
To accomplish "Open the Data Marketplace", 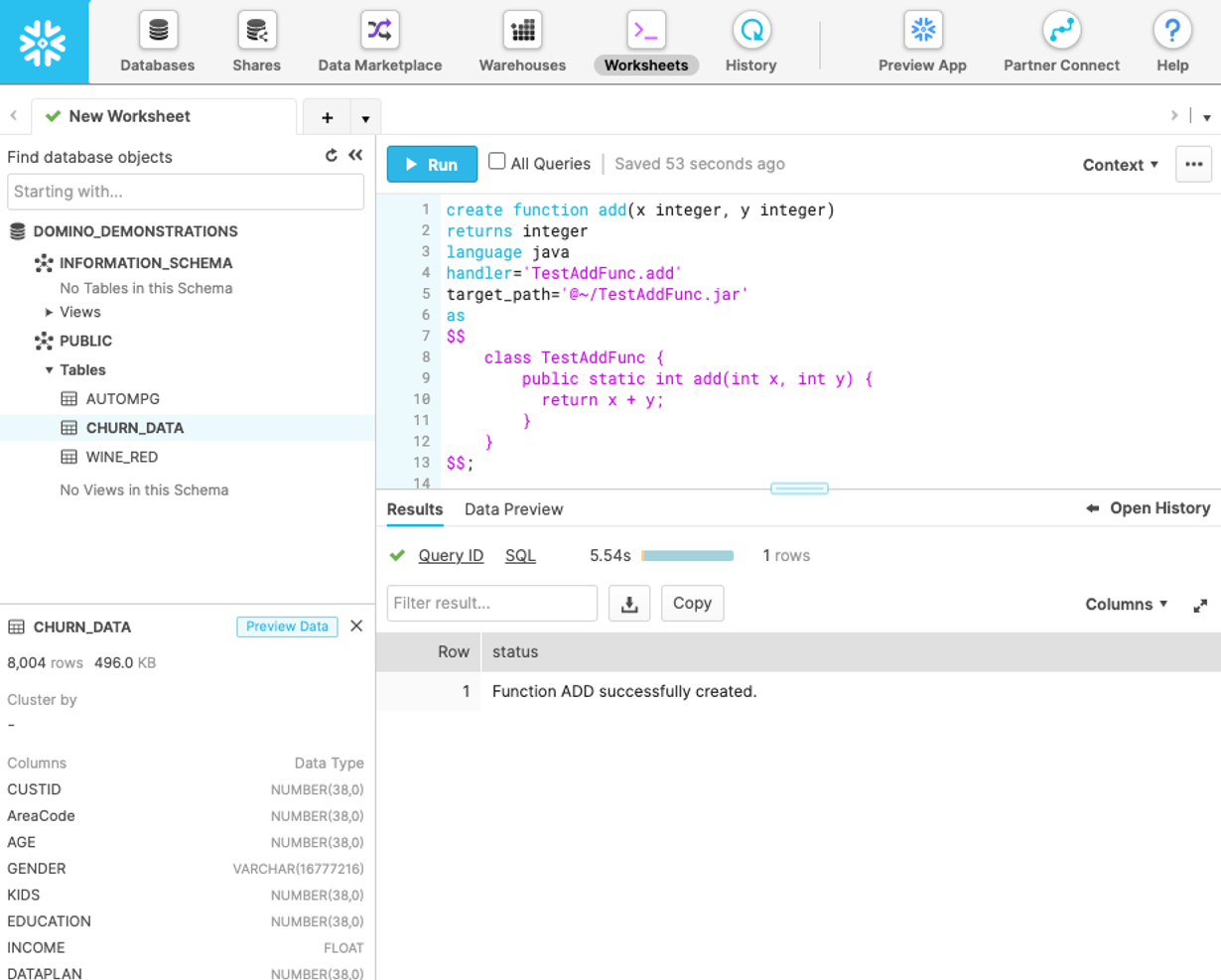I will pyautogui.click(x=378, y=40).
